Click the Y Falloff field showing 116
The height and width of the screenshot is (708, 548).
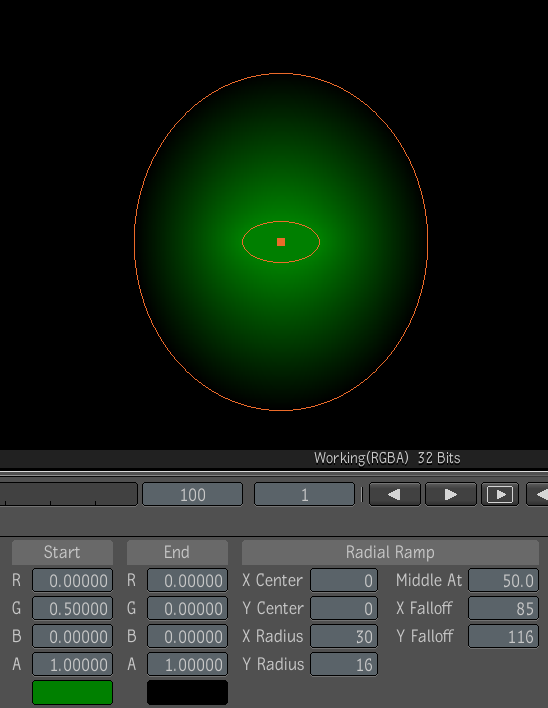click(x=503, y=636)
